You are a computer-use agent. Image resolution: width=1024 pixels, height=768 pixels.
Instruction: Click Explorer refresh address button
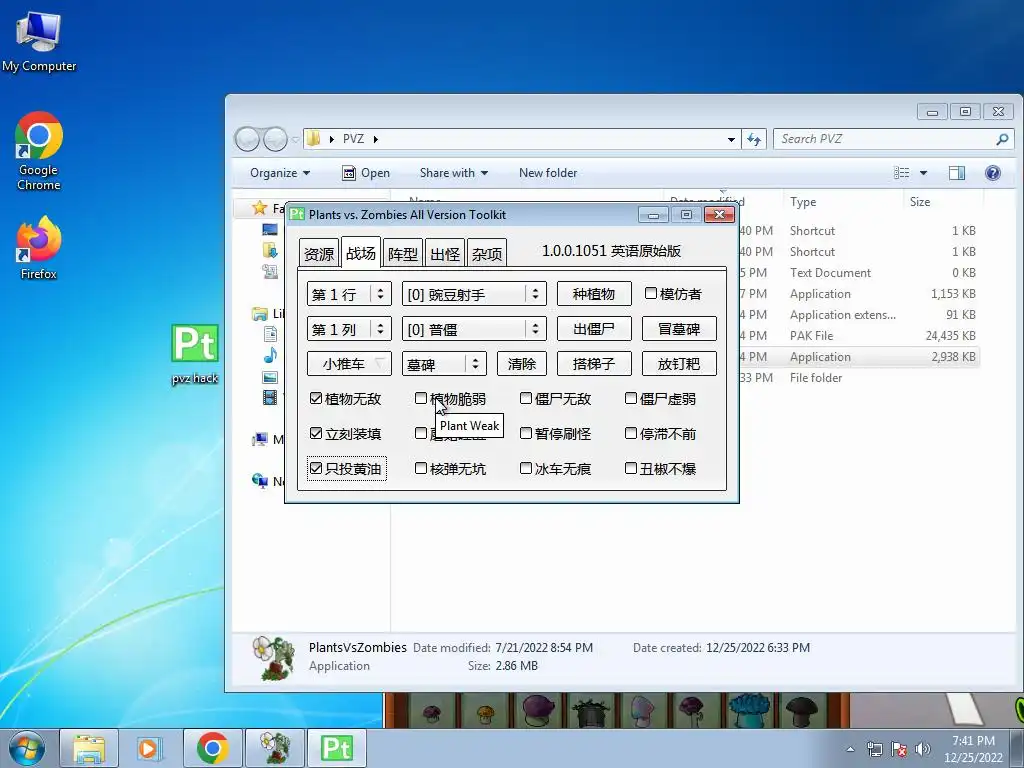click(754, 139)
